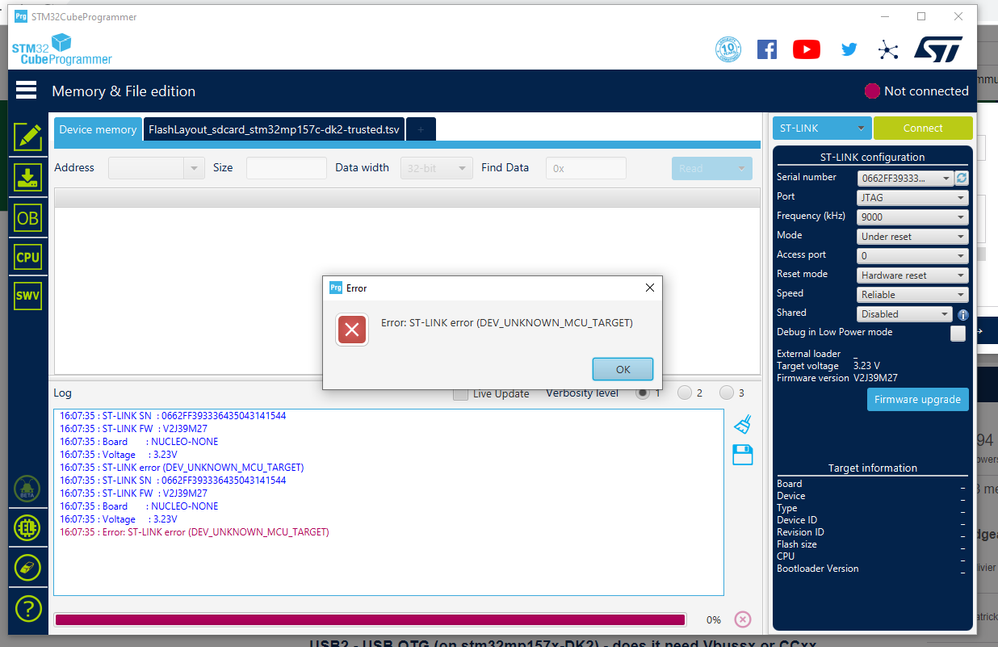Click the ST community network icon
This screenshot has height=647, width=998.
coord(888,50)
